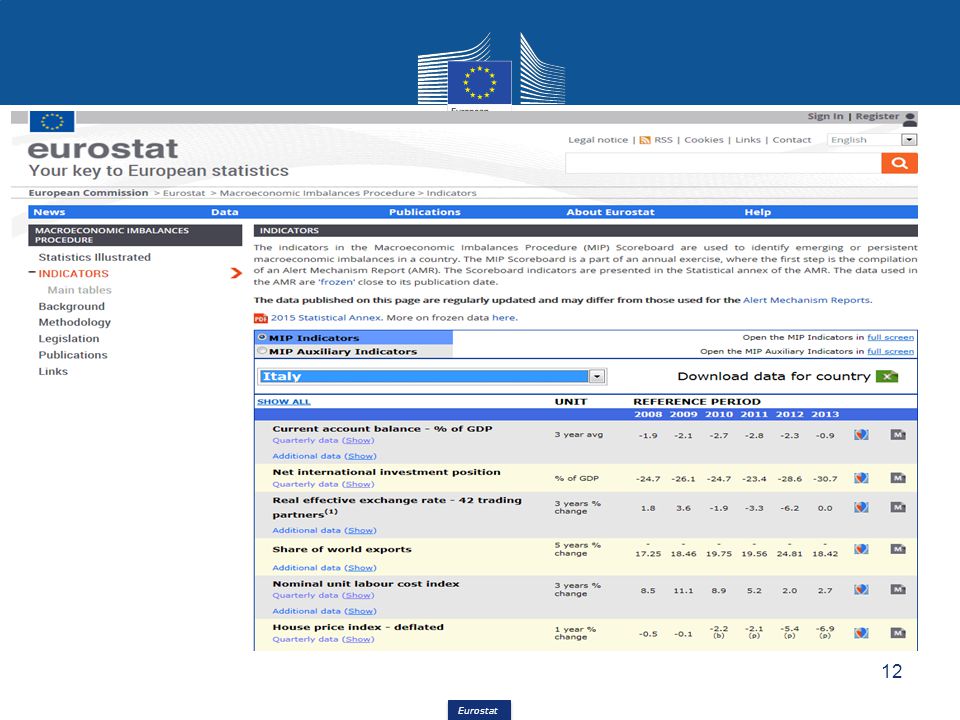Click inside the search input field

(x=723, y=163)
